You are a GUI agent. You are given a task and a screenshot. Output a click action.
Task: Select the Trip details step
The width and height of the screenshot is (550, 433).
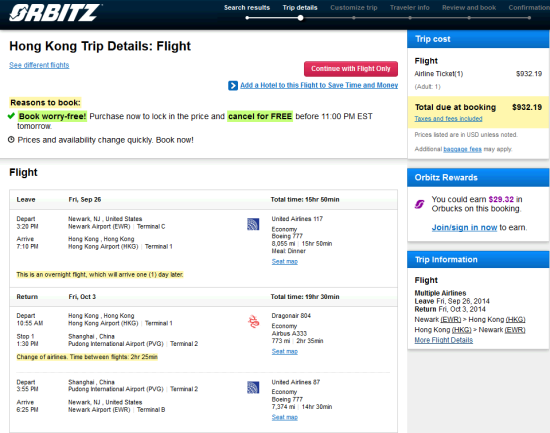[300, 8]
